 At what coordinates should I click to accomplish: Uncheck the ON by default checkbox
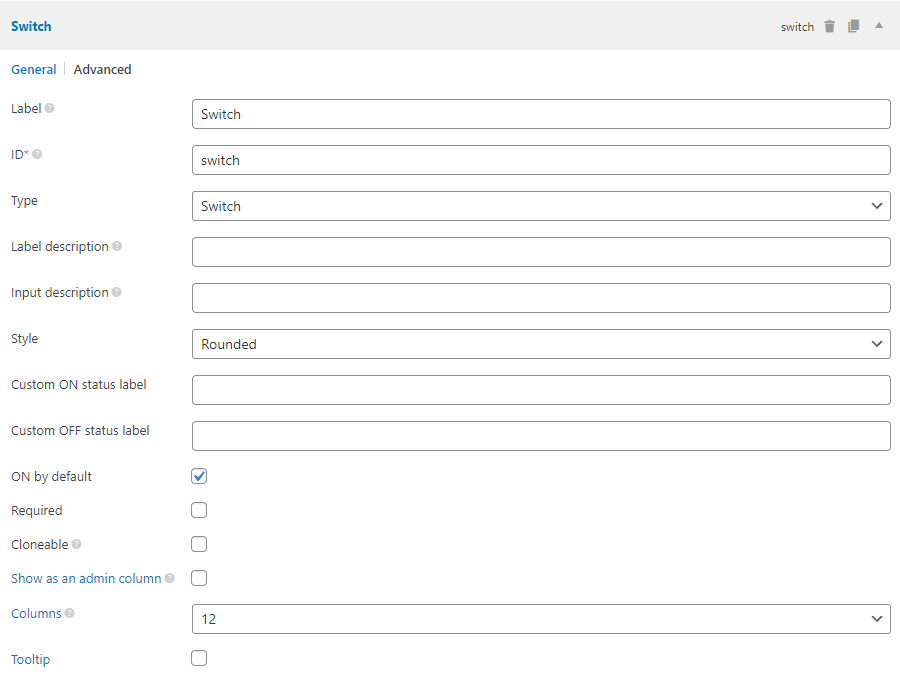coord(199,477)
